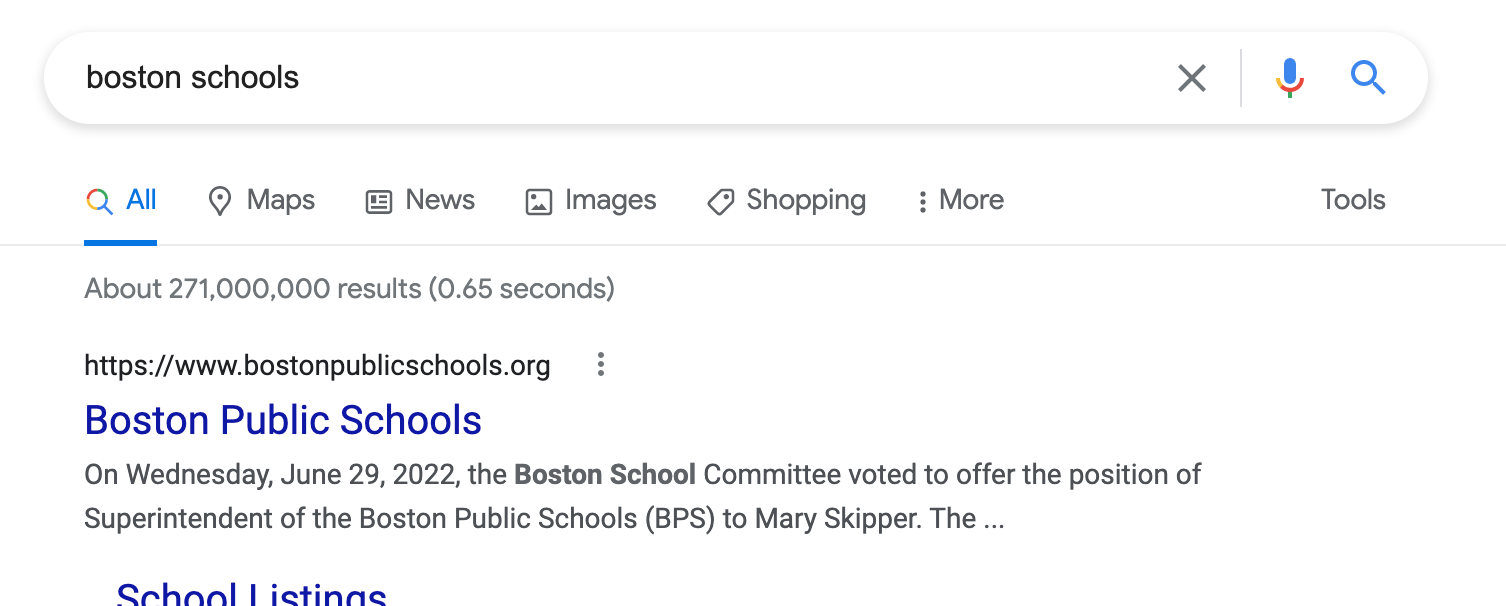Open the Tools filter options
This screenshot has height=606, width=1506.
1352,200
